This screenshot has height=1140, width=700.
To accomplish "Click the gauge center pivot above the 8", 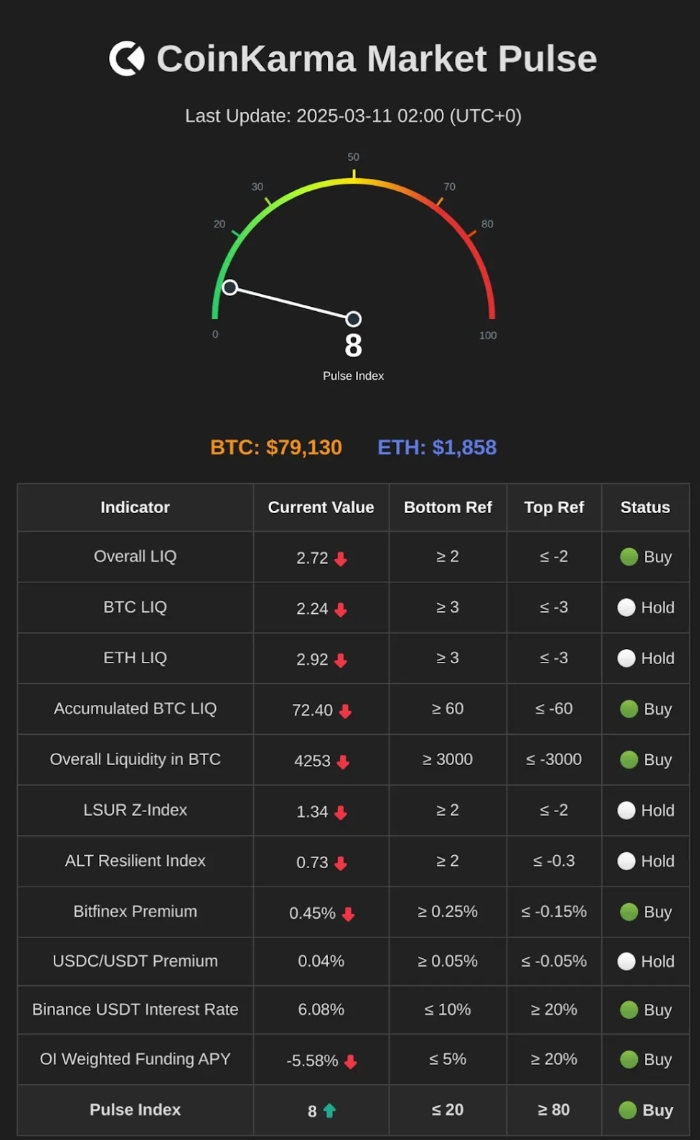I will (x=353, y=319).
